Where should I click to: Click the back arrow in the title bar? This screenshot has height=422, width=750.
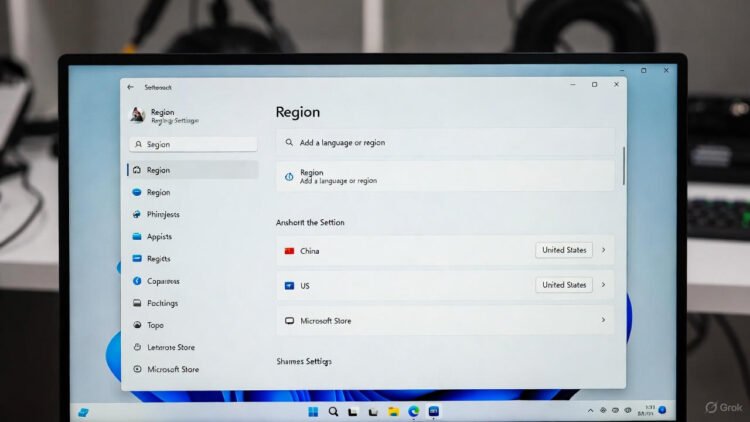pos(131,87)
